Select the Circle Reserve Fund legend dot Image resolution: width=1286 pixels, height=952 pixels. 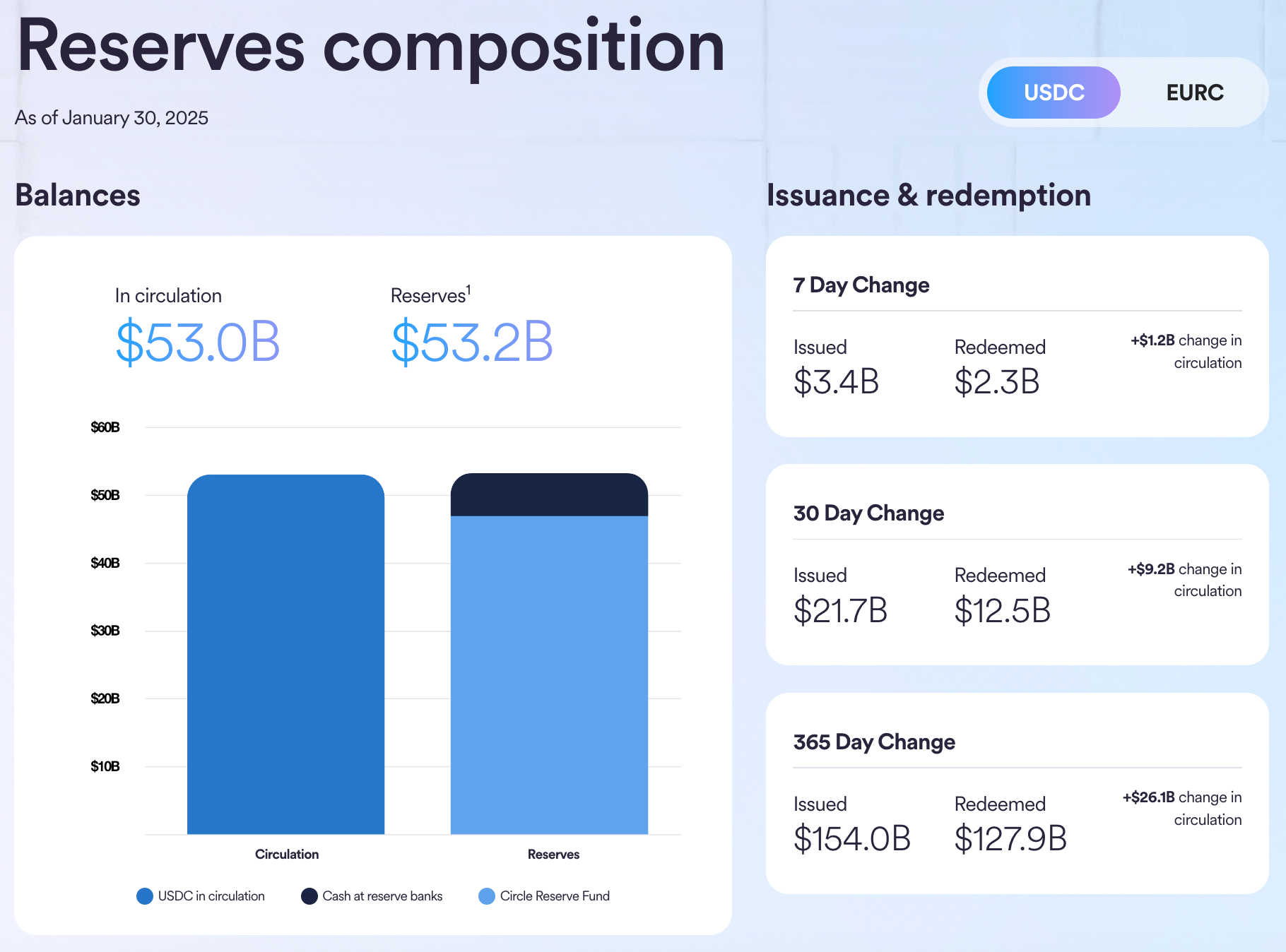(x=486, y=896)
